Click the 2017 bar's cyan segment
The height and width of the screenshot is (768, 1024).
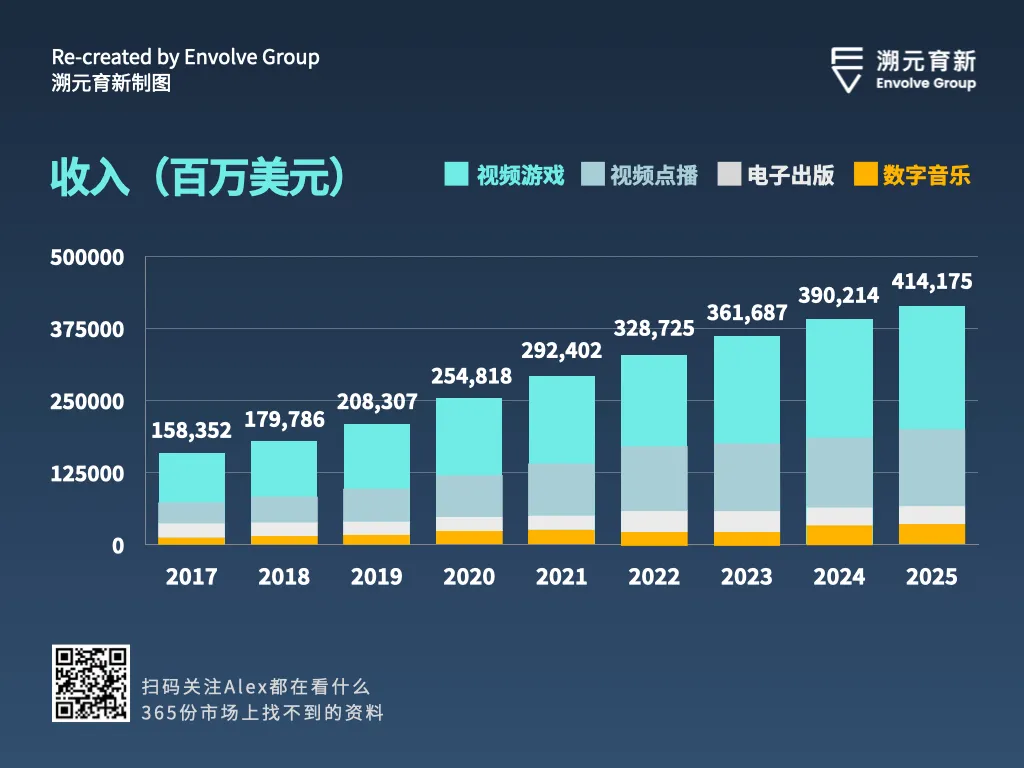click(x=192, y=477)
